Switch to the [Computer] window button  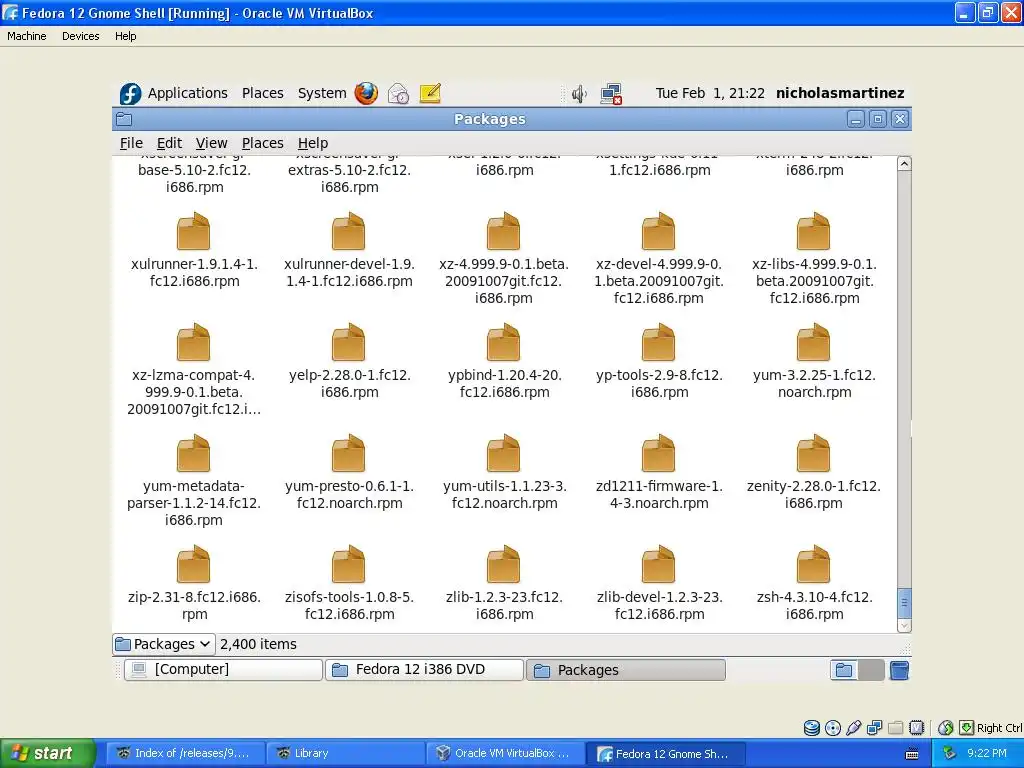[x=223, y=669]
